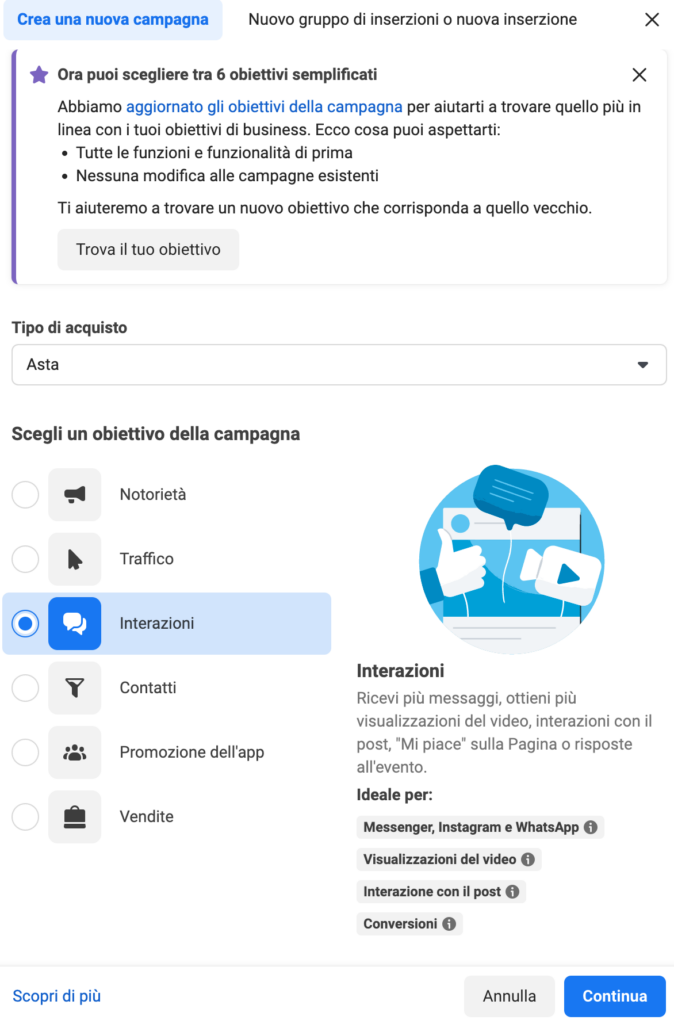This screenshot has height=1024, width=674.
Task: Click the Promozione dell'app people icon
Action: tap(75, 752)
